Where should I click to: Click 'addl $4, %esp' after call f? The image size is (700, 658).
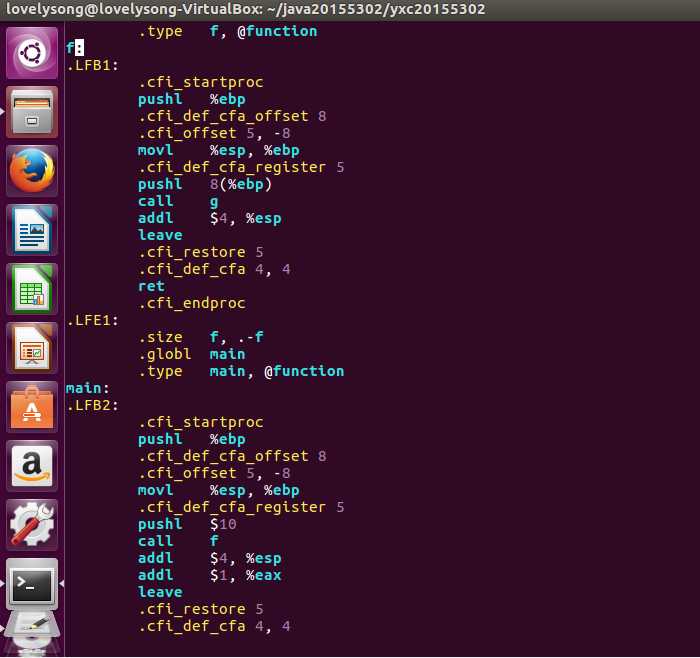tap(209, 558)
